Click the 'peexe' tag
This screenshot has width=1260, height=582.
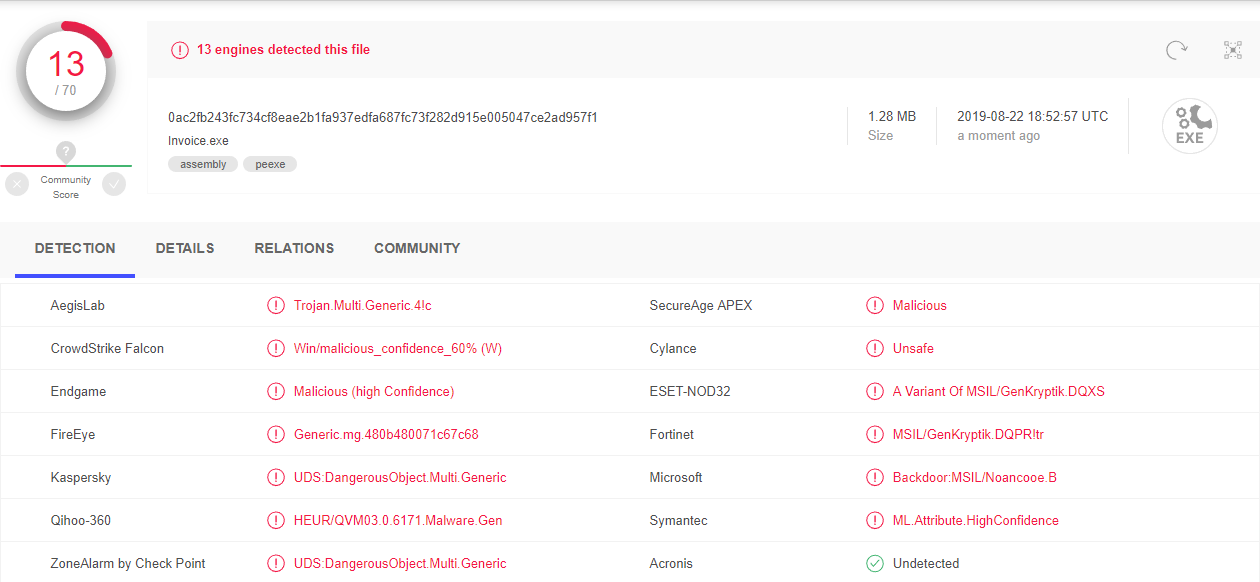click(270, 164)
